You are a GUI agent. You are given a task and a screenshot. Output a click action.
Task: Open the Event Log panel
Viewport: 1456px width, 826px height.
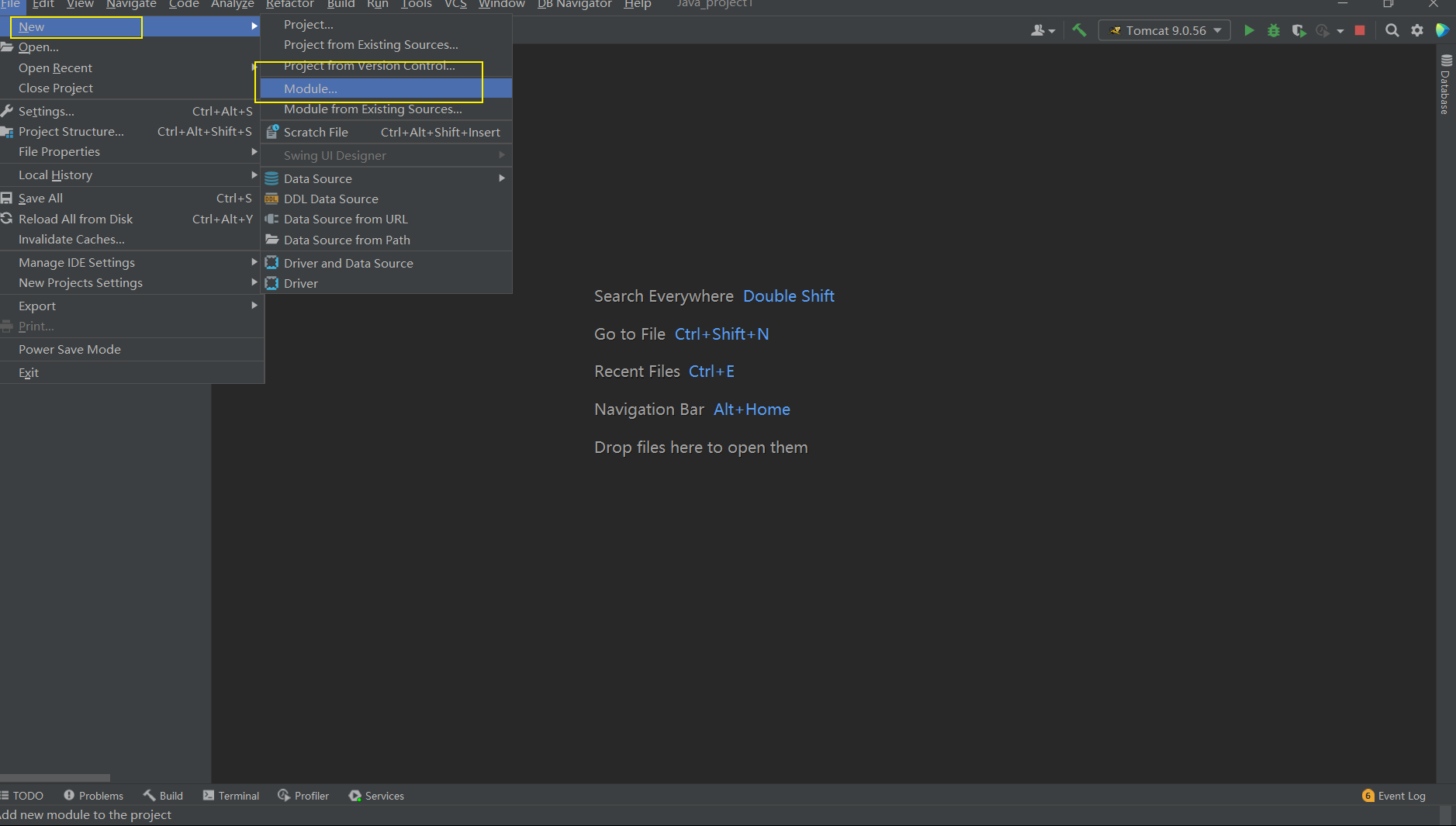coord(1394,796)
